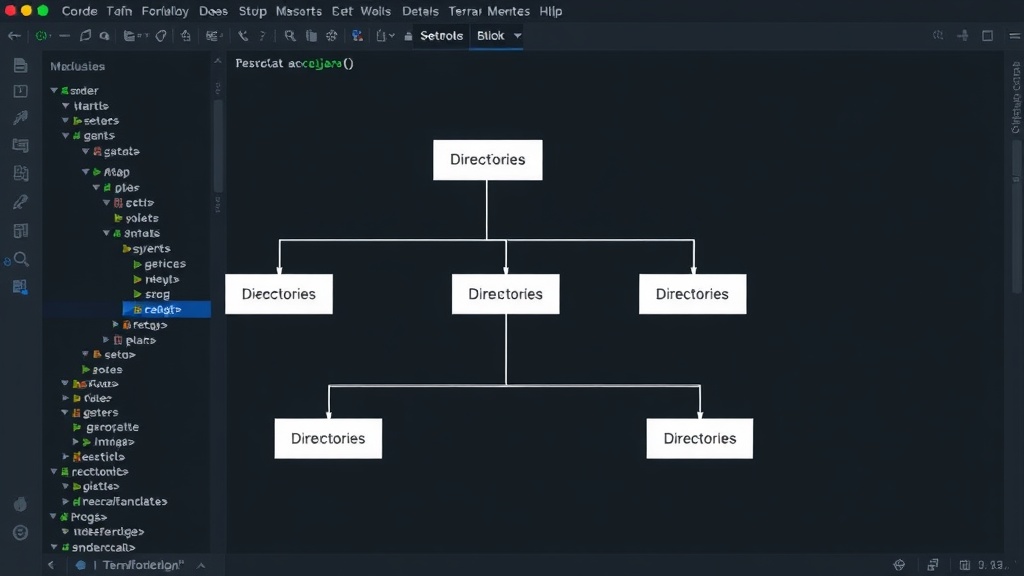1024x576 pixels.
Task: Open the dropdown arrow next to Blok
Action: [517, 36]
